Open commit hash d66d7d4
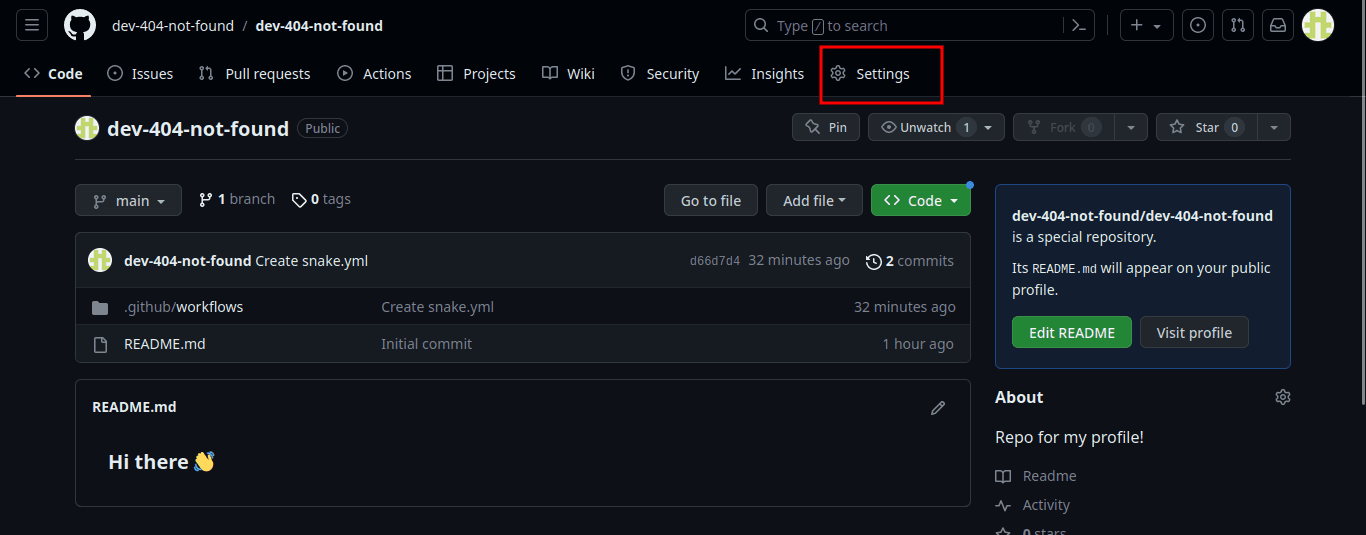1366x535 pixels. coord(715,261)
